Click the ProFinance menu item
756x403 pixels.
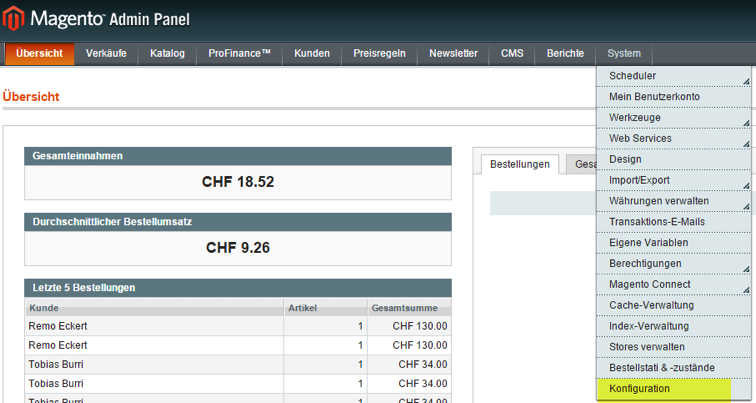point(240,54)
